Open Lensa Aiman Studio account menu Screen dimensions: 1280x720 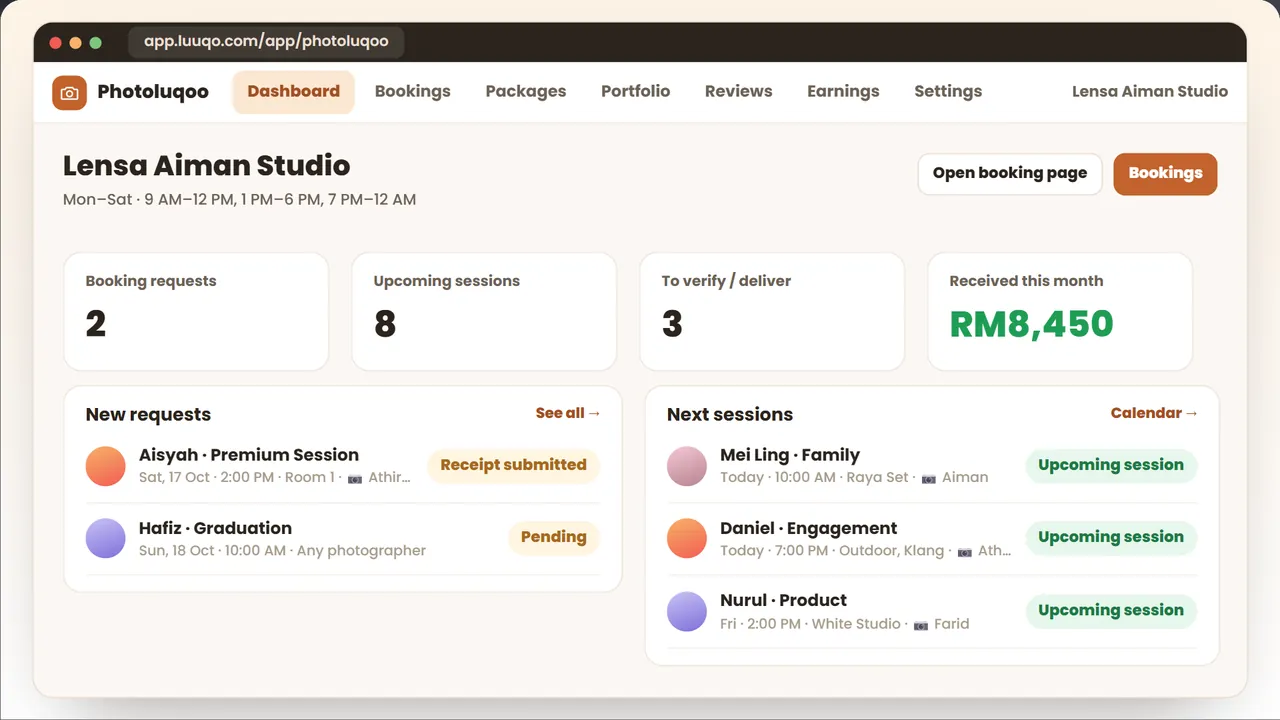click(1150, 91)
